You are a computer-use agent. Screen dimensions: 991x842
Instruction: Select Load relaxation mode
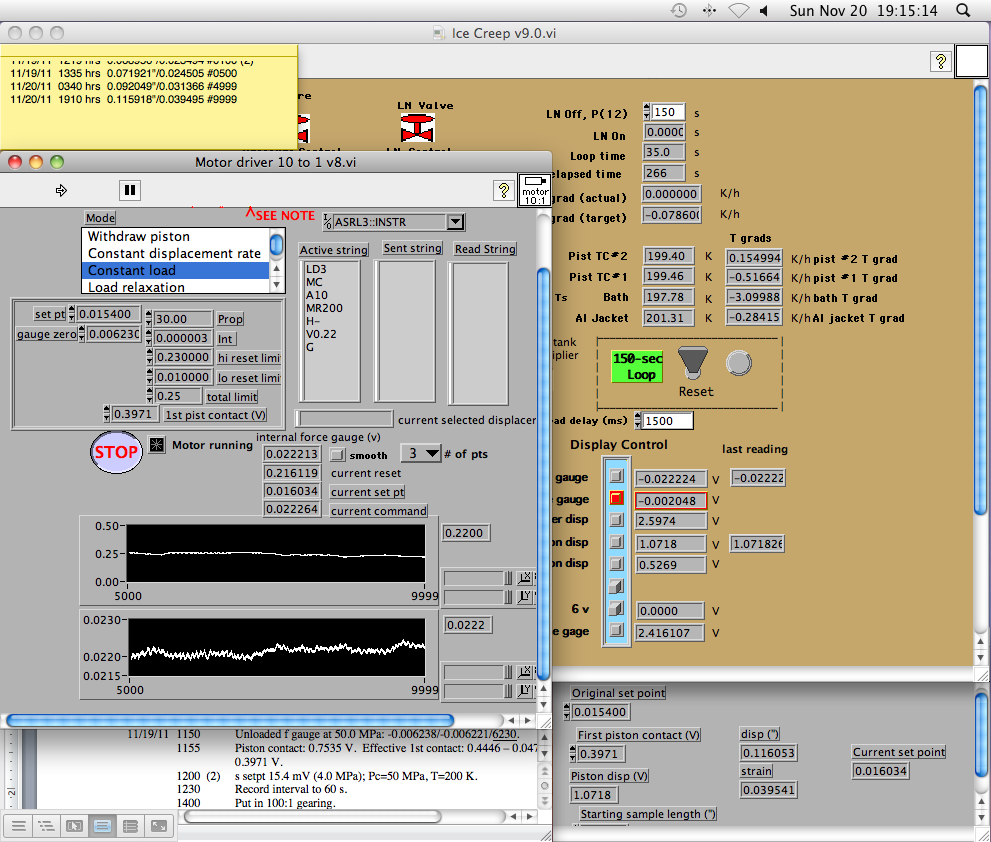point(136,287)
